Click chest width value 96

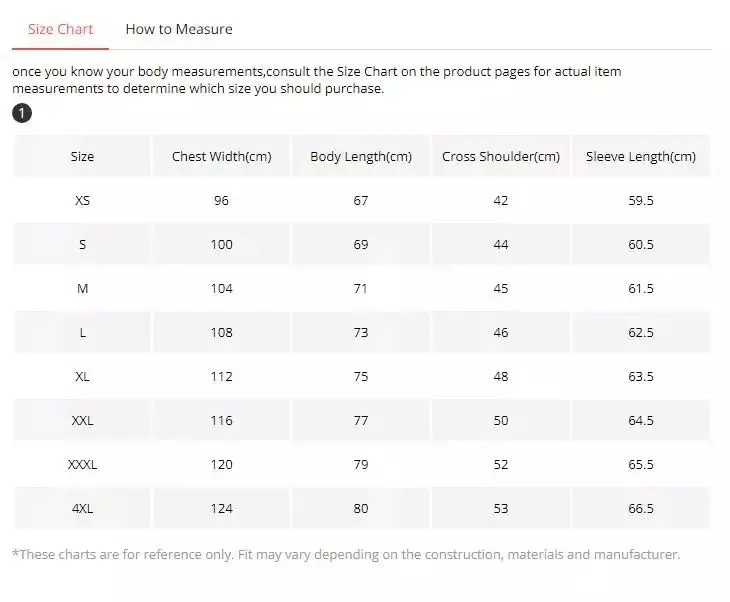(221, 200)
